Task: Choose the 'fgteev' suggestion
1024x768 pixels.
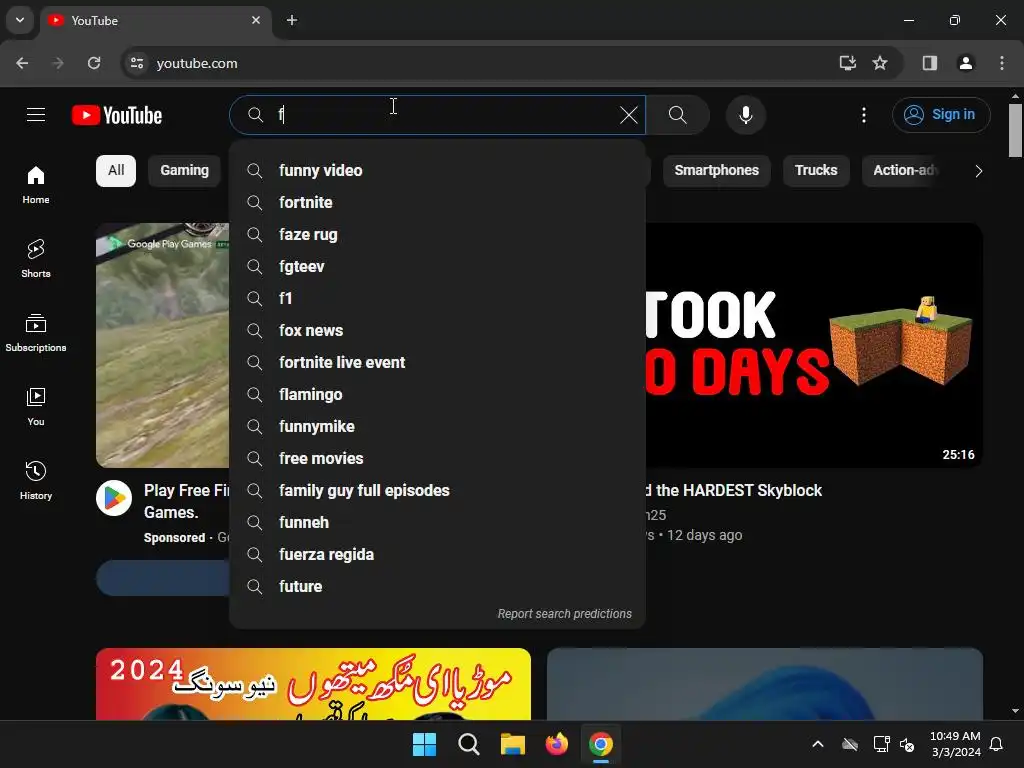Action: (437, 266)
